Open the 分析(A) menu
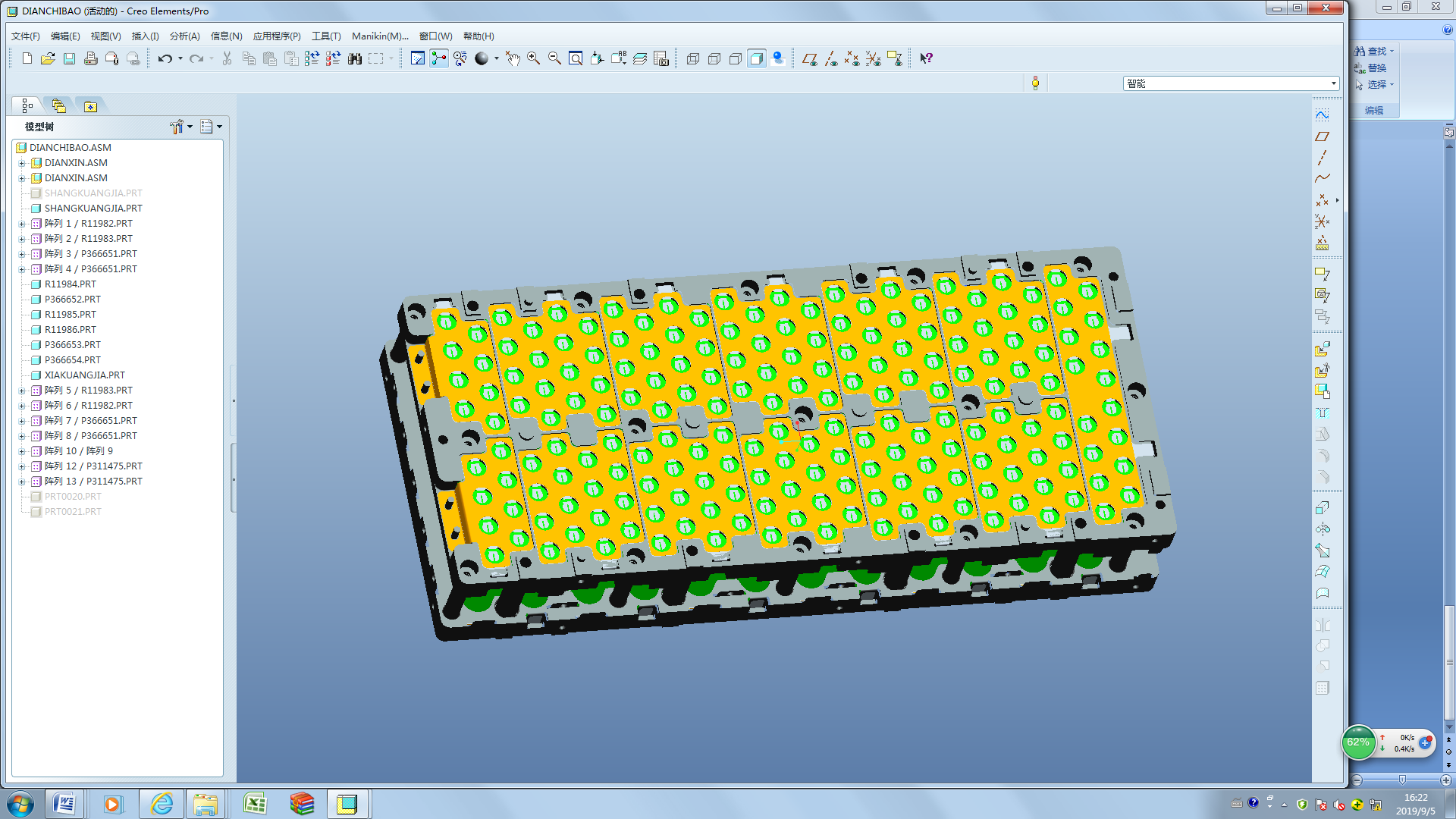 [185, 36]
